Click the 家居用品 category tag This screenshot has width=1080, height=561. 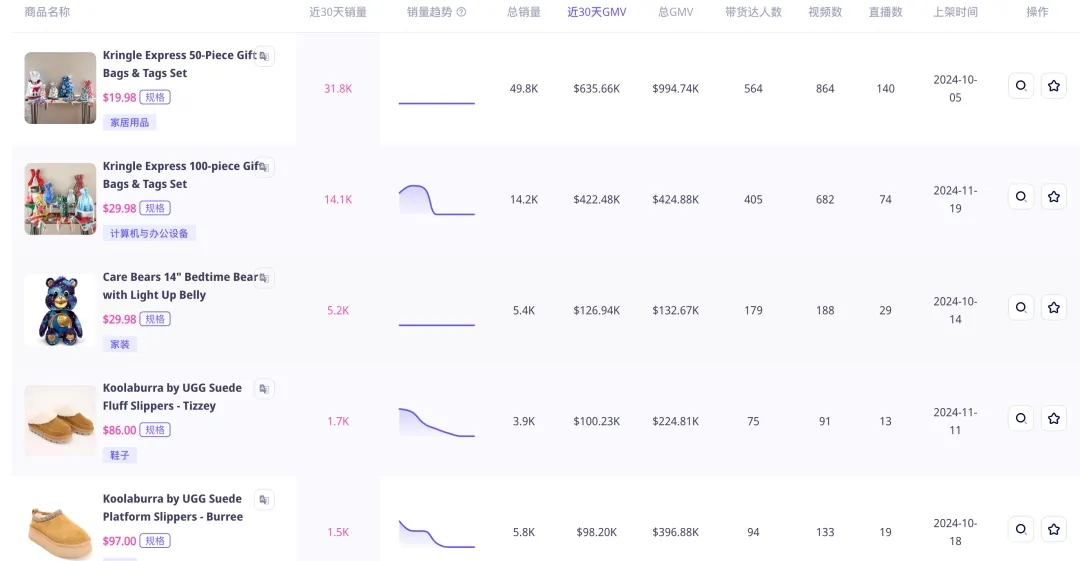[129, 123]
